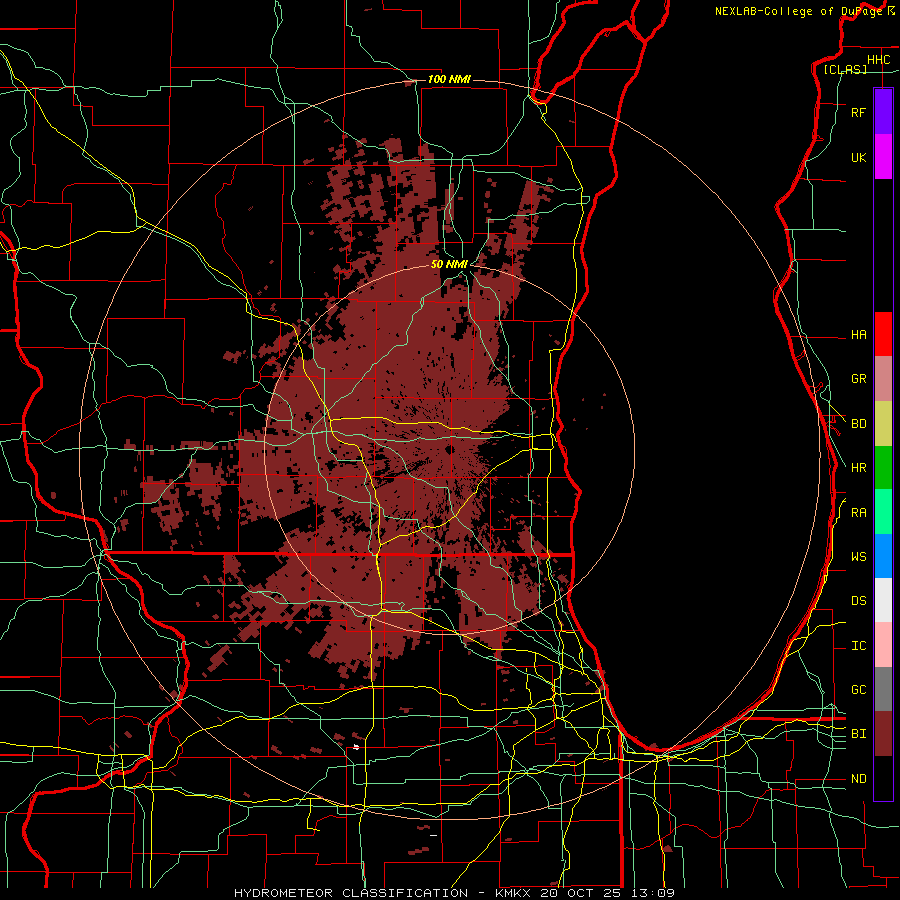This screenshot has width=900, height=900.
Task: Click the 'GC' legend label
Action: point(858,690)
